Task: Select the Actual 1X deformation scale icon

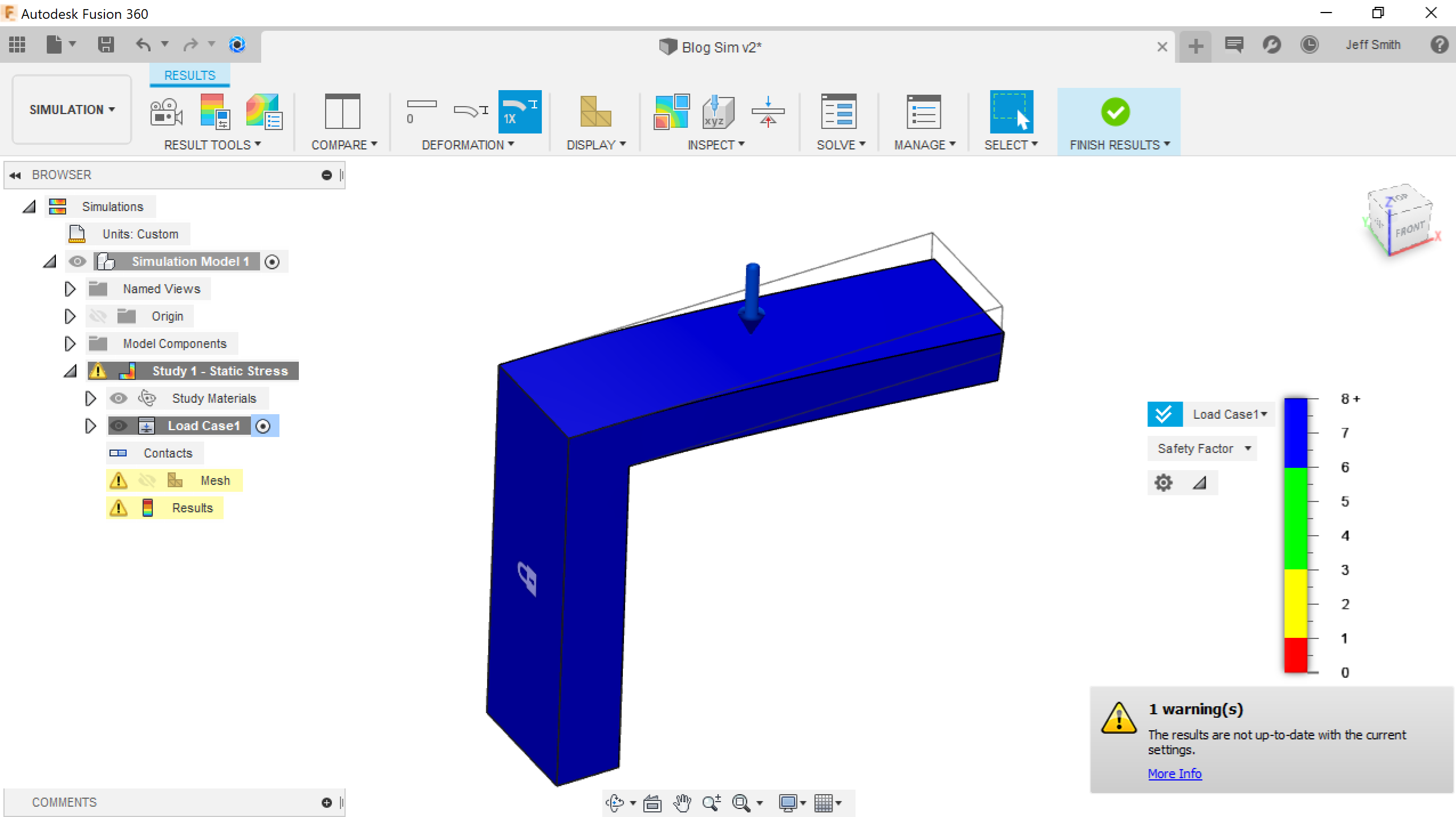Action: 520,111
